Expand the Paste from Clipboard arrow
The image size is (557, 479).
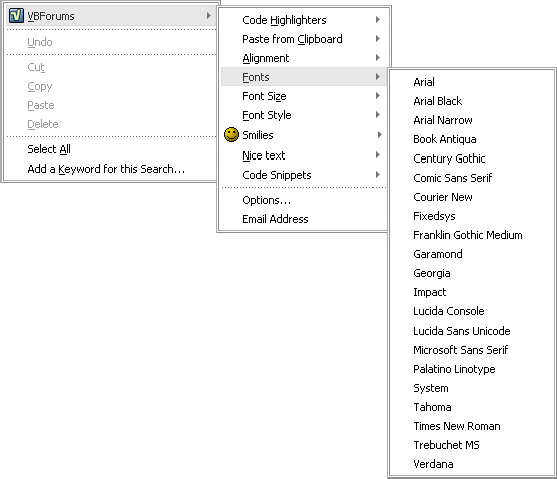pyautogui.click(x=378, y=38)
